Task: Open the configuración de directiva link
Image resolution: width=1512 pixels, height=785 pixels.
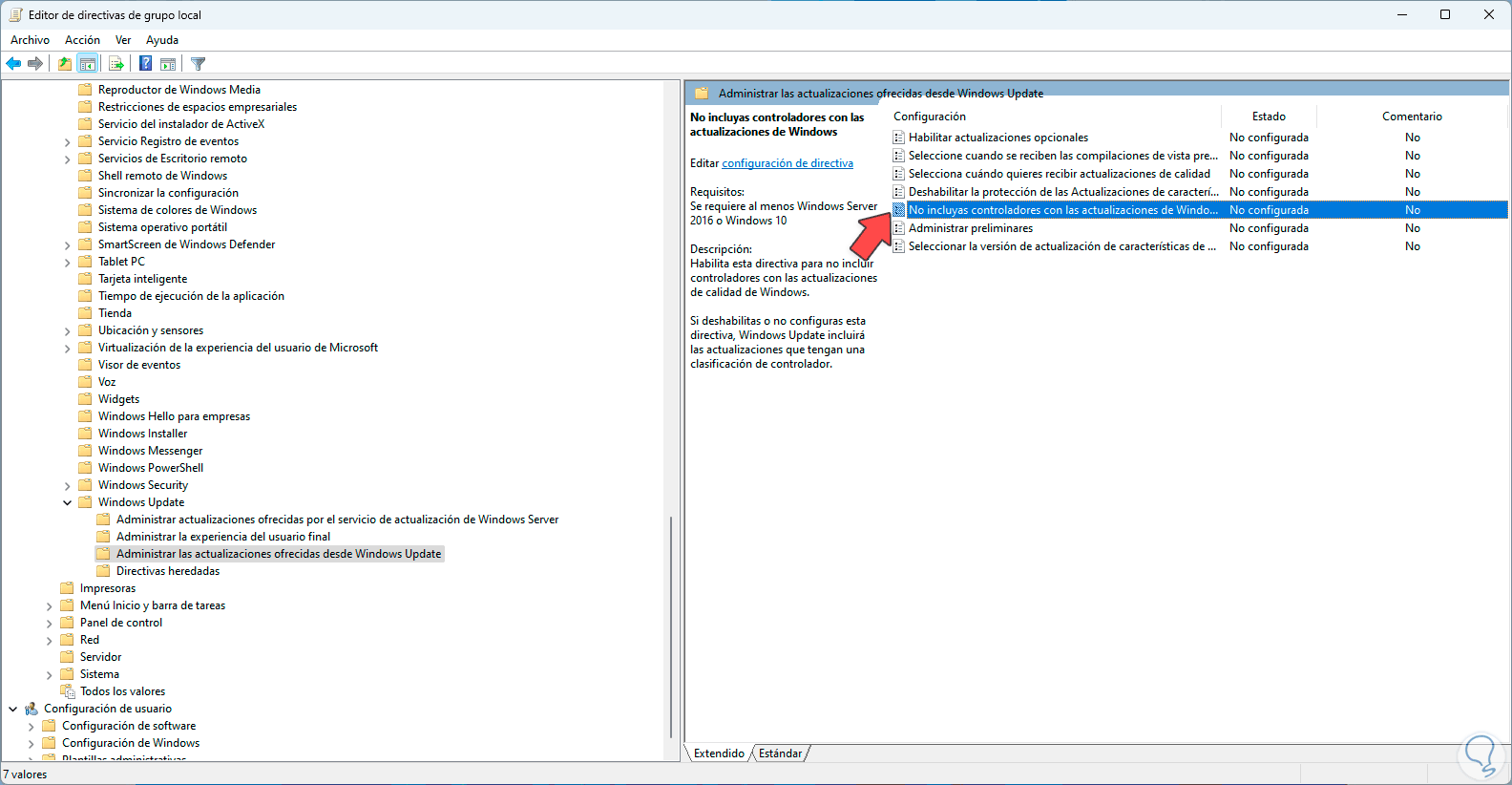Action: tap(787, 163)
